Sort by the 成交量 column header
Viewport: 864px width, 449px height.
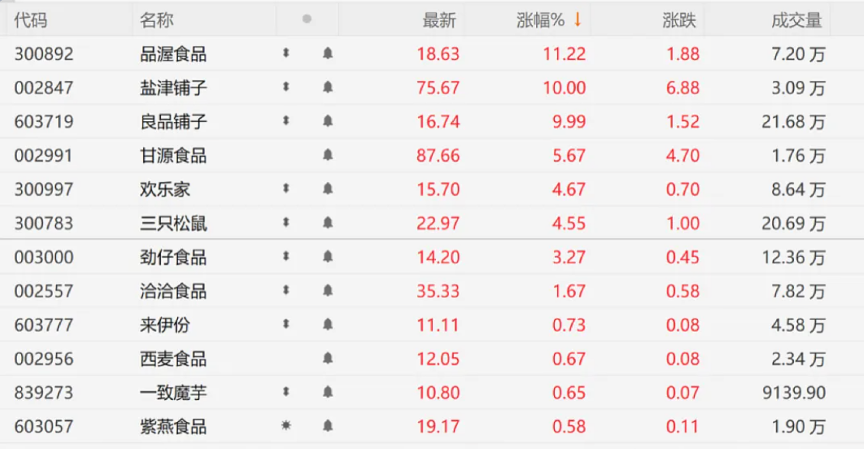click(x=797, y=19)
